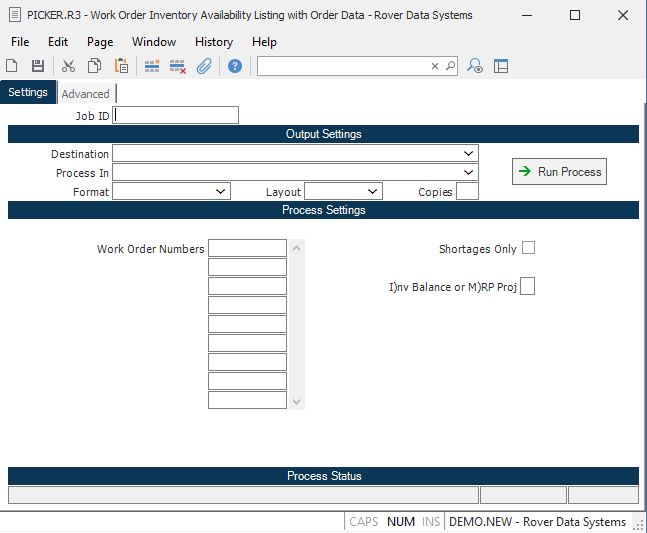Open the History menu
The width and height of the screenshot is (647, 533).
click(213, 42)
